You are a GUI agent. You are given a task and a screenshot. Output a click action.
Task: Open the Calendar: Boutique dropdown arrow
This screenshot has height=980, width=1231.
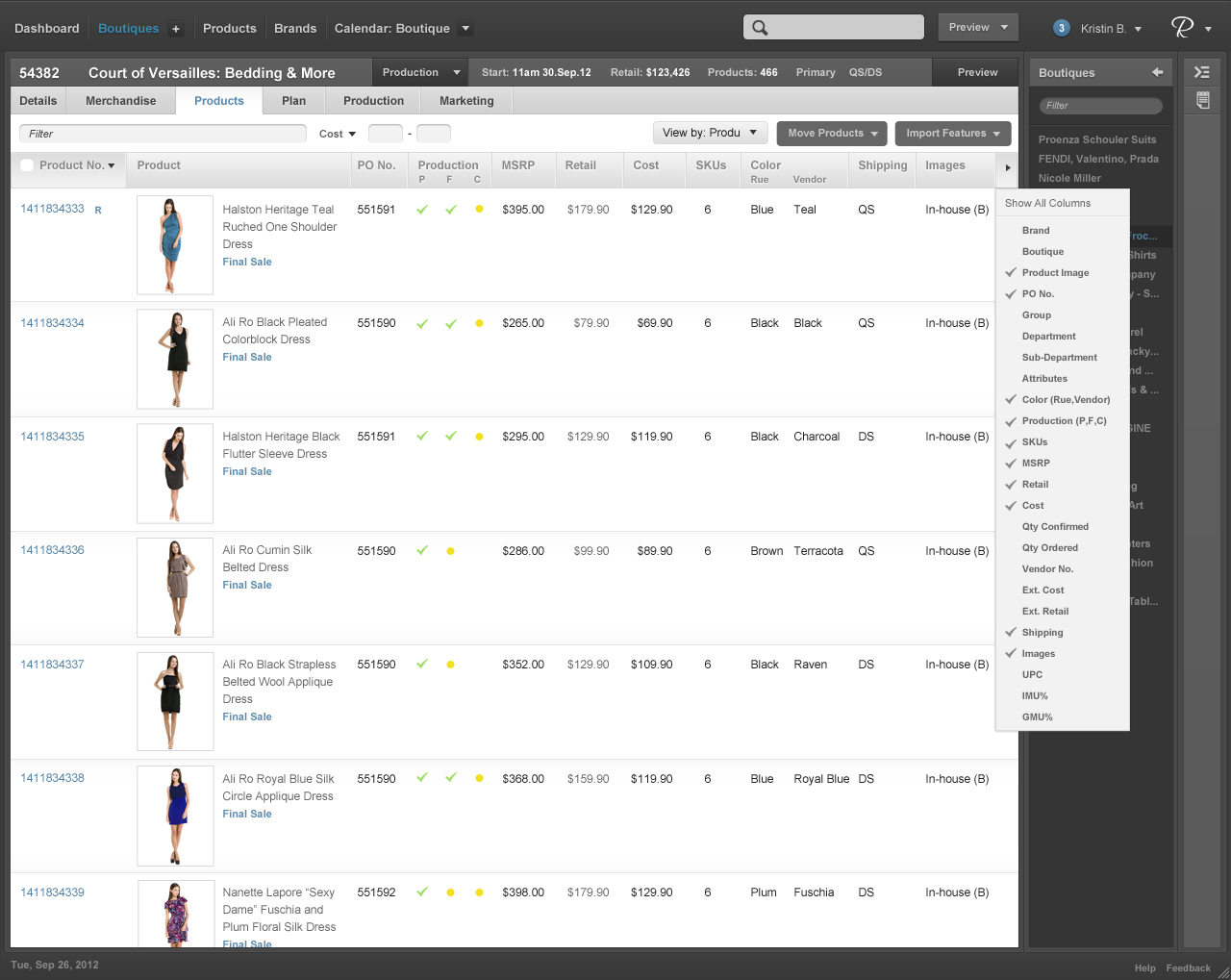pos(465,29)
